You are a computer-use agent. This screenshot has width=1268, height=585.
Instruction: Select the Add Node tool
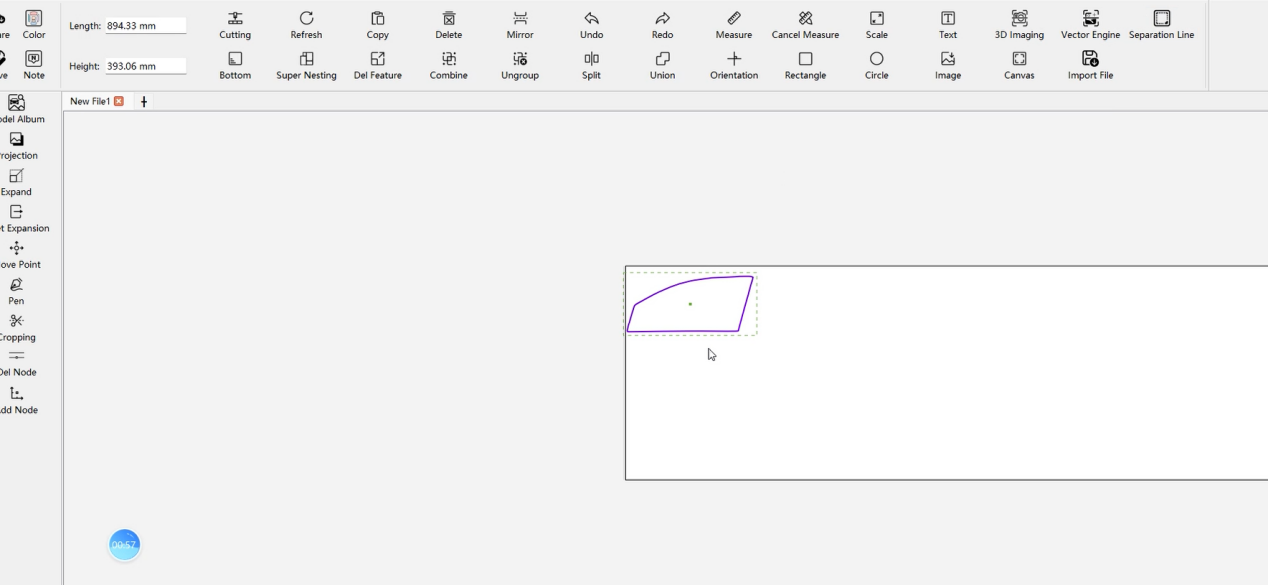click(x=15, y=397)
